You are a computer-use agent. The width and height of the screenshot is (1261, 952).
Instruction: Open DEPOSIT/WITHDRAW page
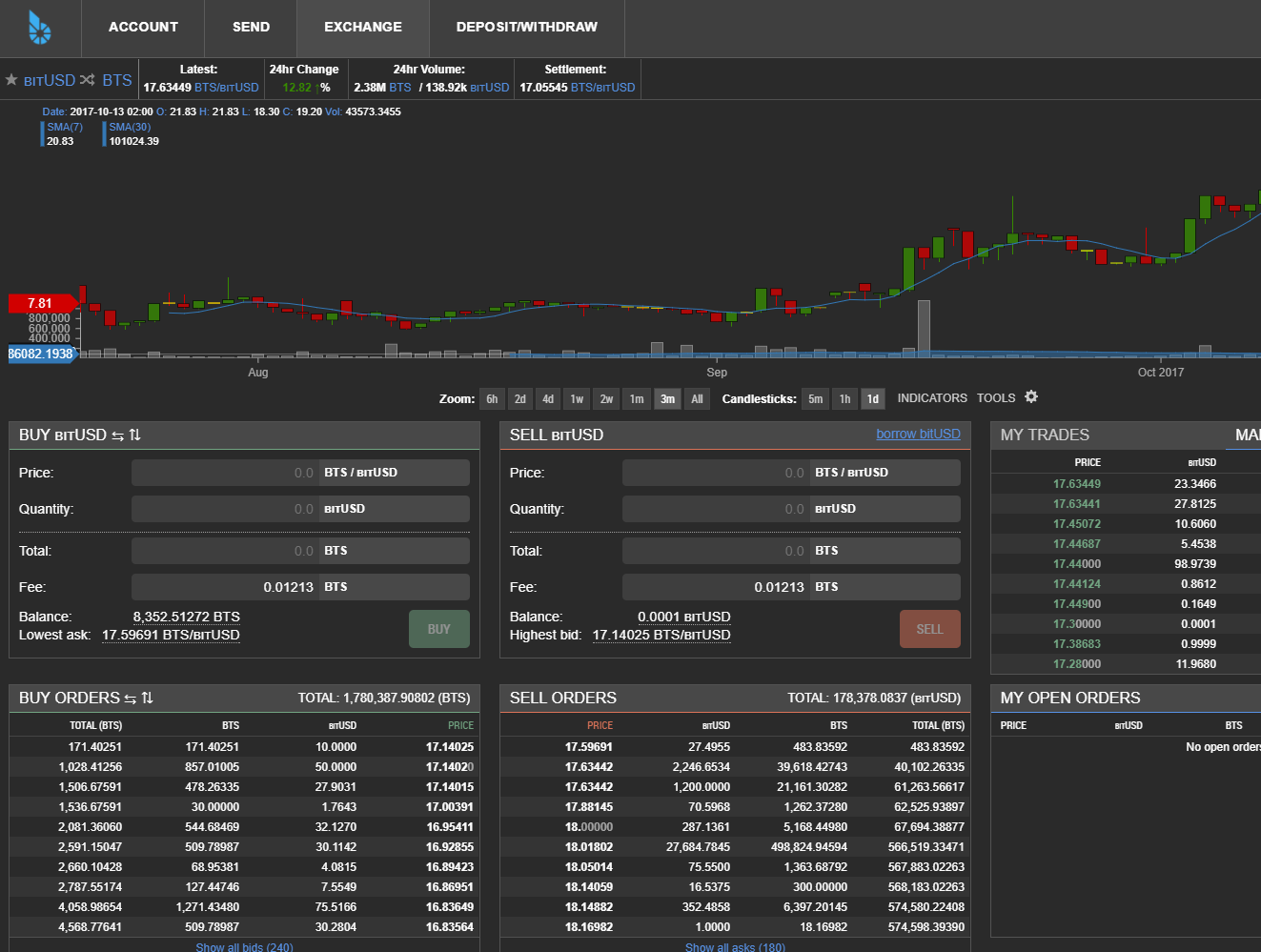point(527,28)
